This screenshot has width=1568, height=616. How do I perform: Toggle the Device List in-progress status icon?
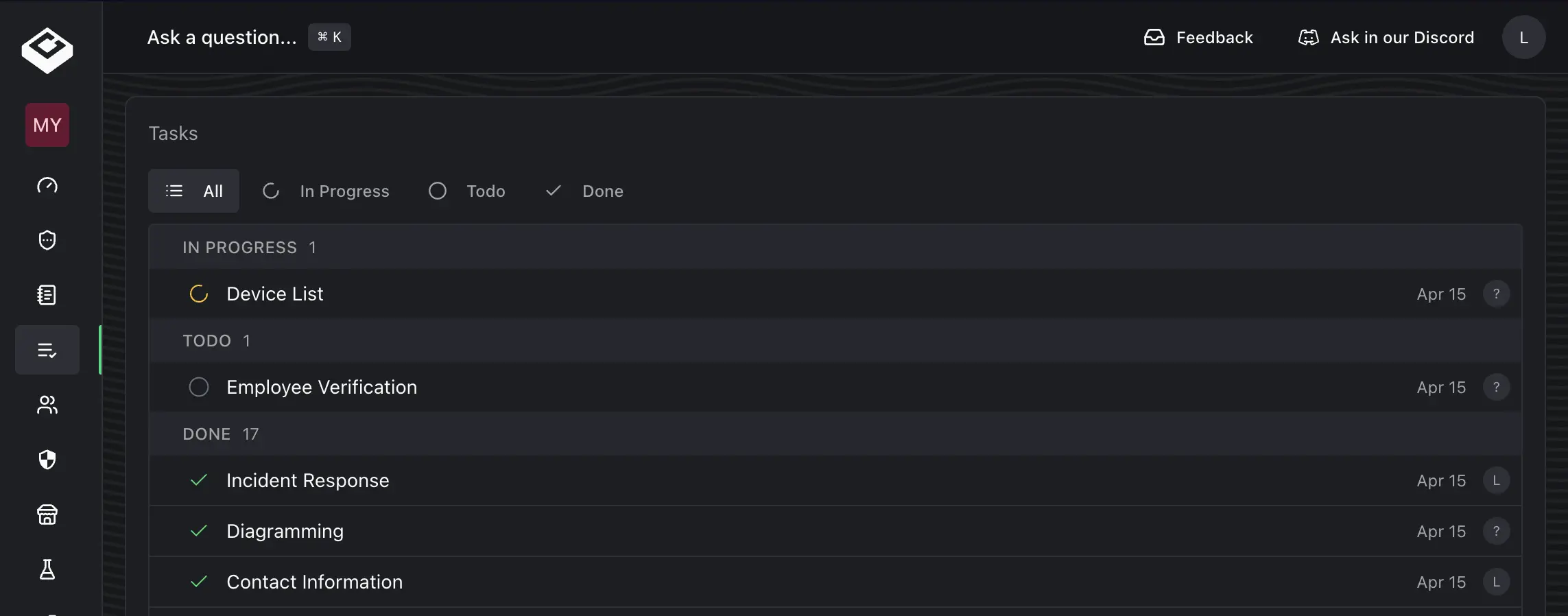pos(199,294)
